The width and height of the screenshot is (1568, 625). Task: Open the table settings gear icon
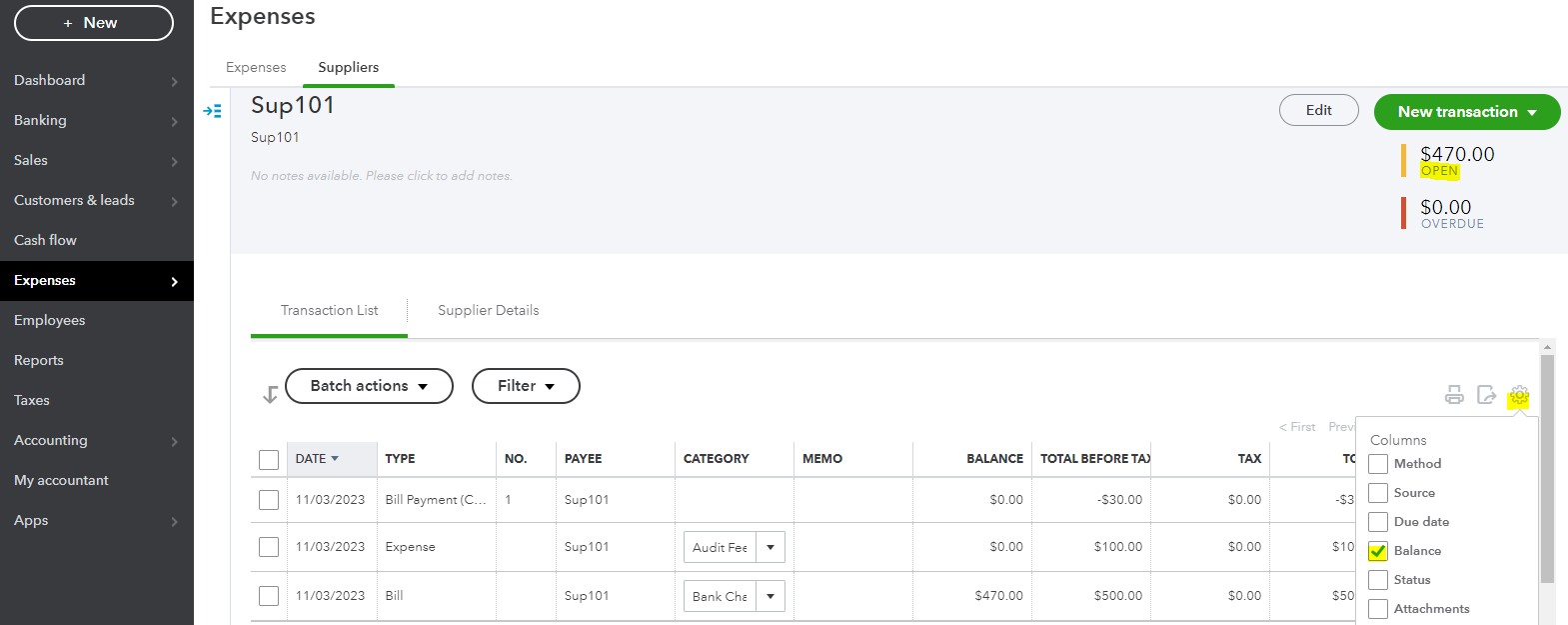pyautogui.click(x=1519, y=396)
